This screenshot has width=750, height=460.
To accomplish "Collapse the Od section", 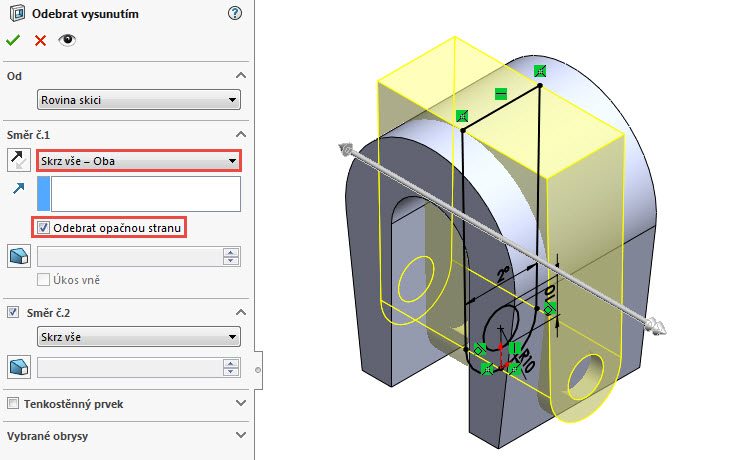I will pyautogui.click(x=241, y=76).
